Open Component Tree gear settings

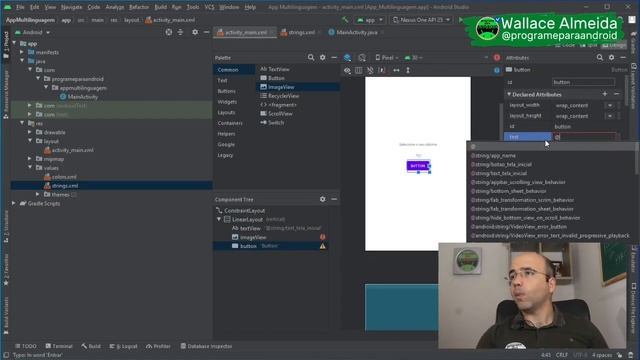pyautogui.click(x=322, y=199)
